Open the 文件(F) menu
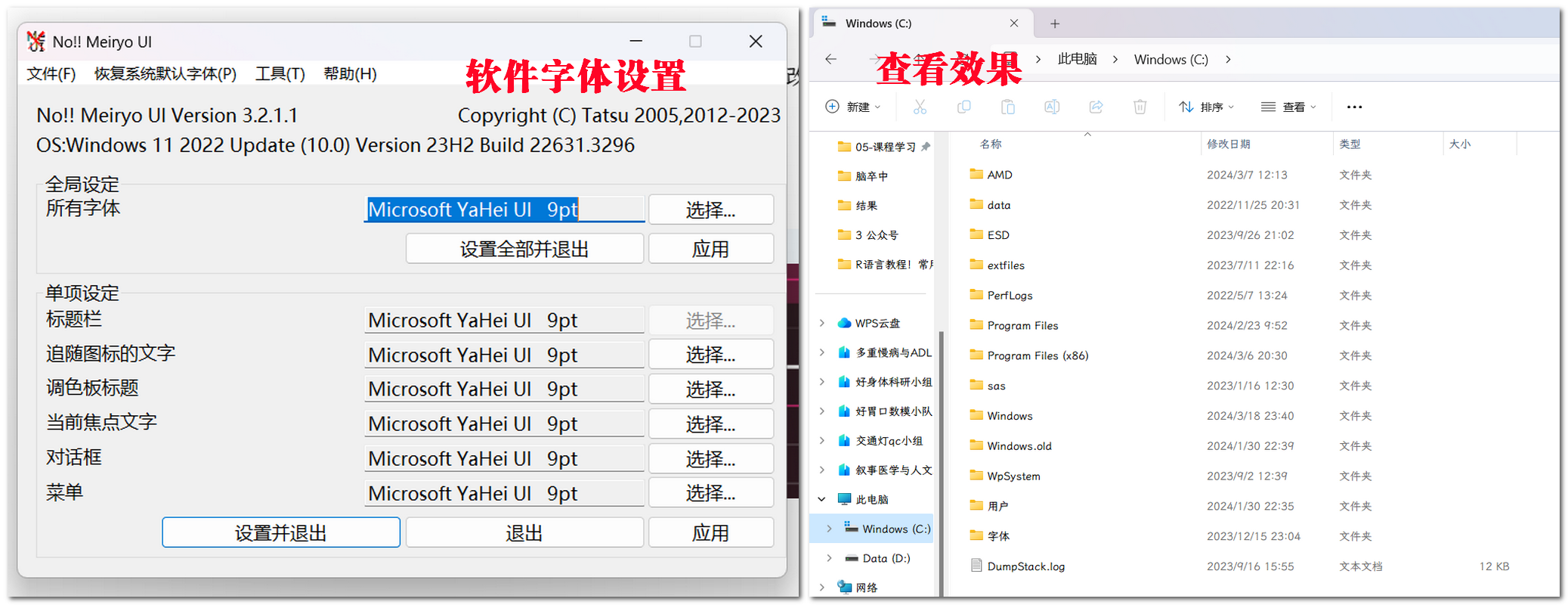 (x=51, y=73)
